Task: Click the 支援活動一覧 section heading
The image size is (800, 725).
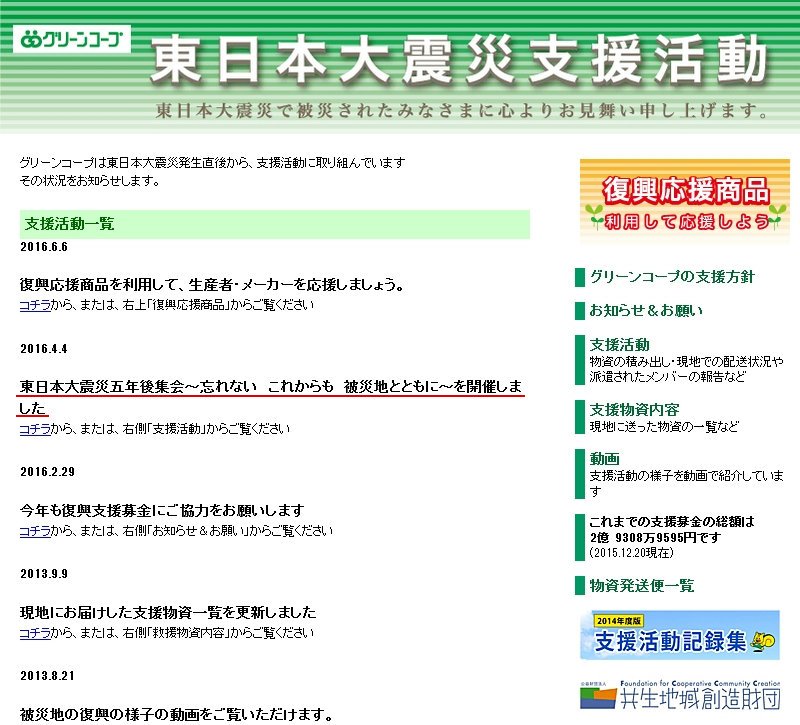Action: (69, 223)
